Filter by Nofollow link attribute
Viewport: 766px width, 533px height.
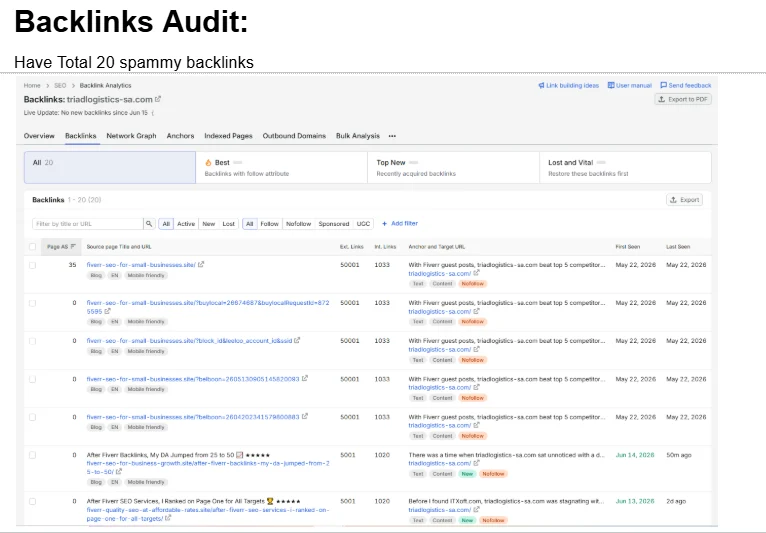click(298, 224)
